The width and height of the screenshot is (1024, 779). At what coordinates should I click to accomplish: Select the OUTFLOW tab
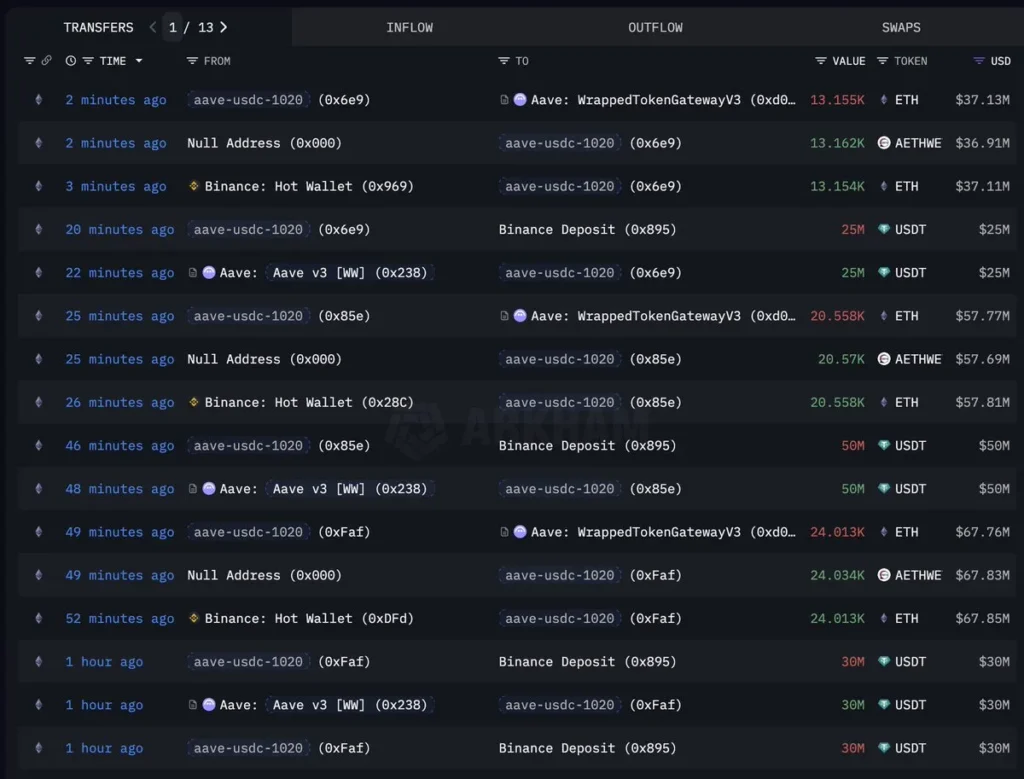(655, 27)
